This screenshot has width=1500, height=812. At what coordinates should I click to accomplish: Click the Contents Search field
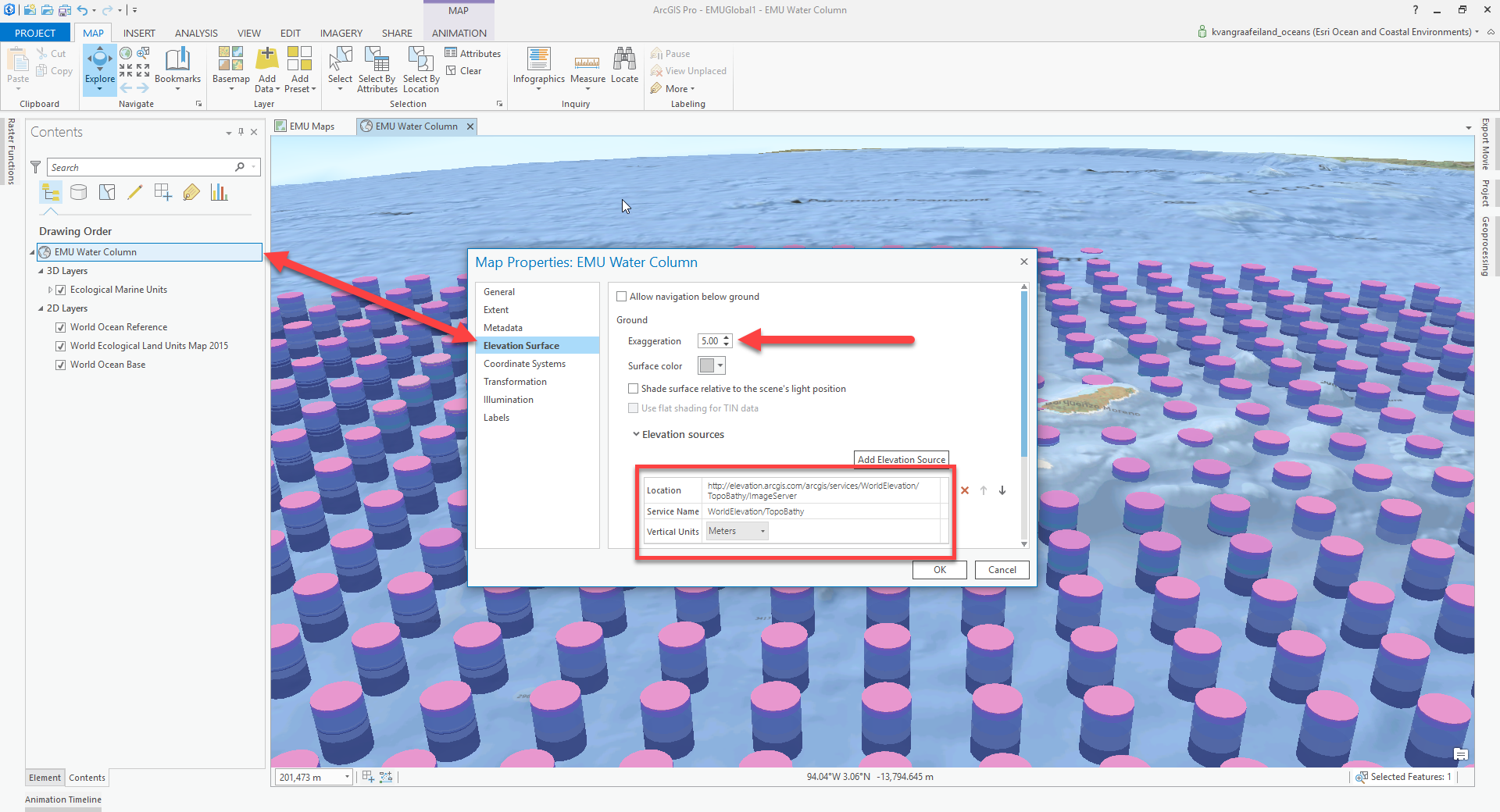pyautogui.click(x=142, y=167)
